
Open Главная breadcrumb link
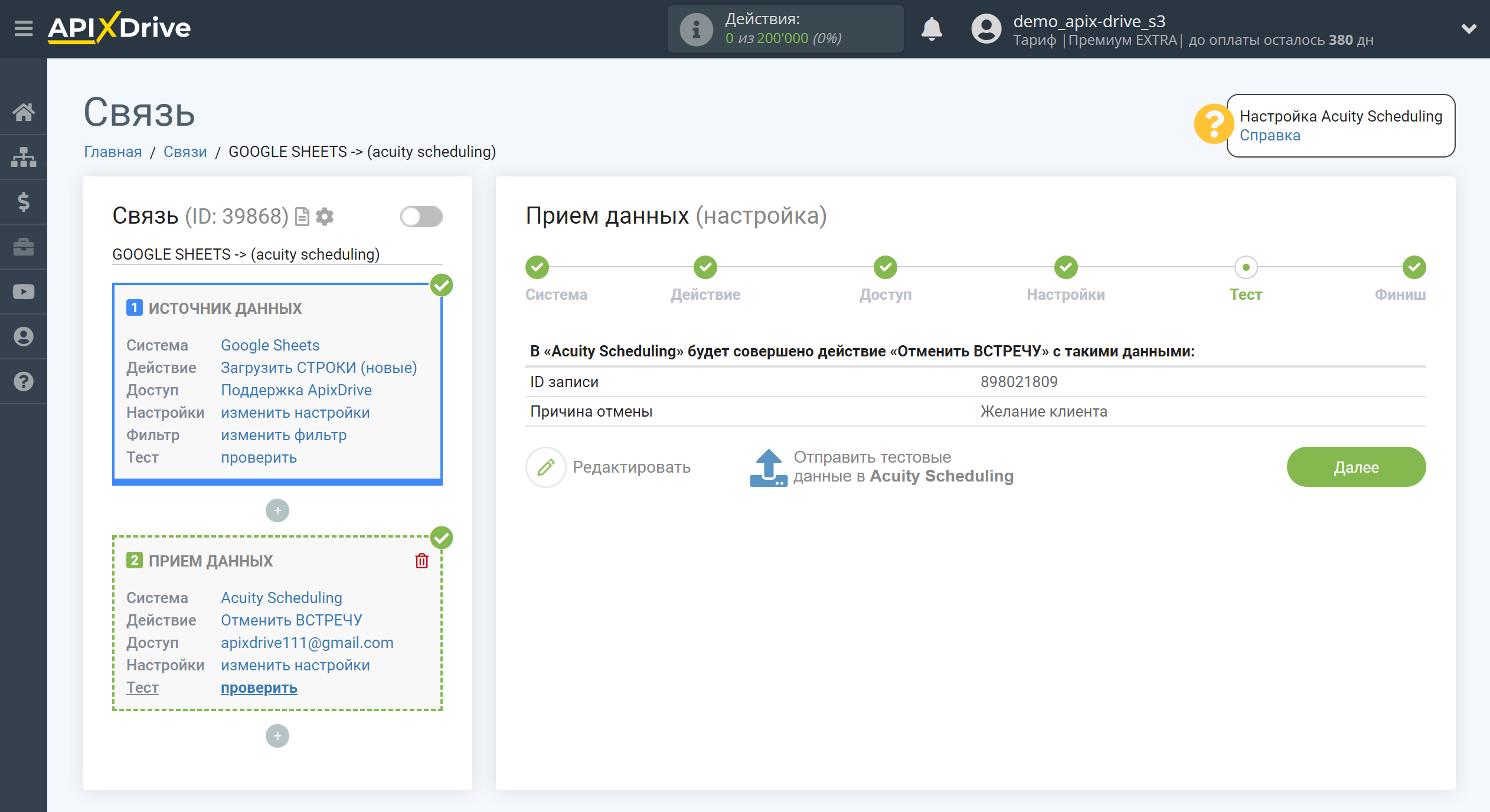click(113, 152)
